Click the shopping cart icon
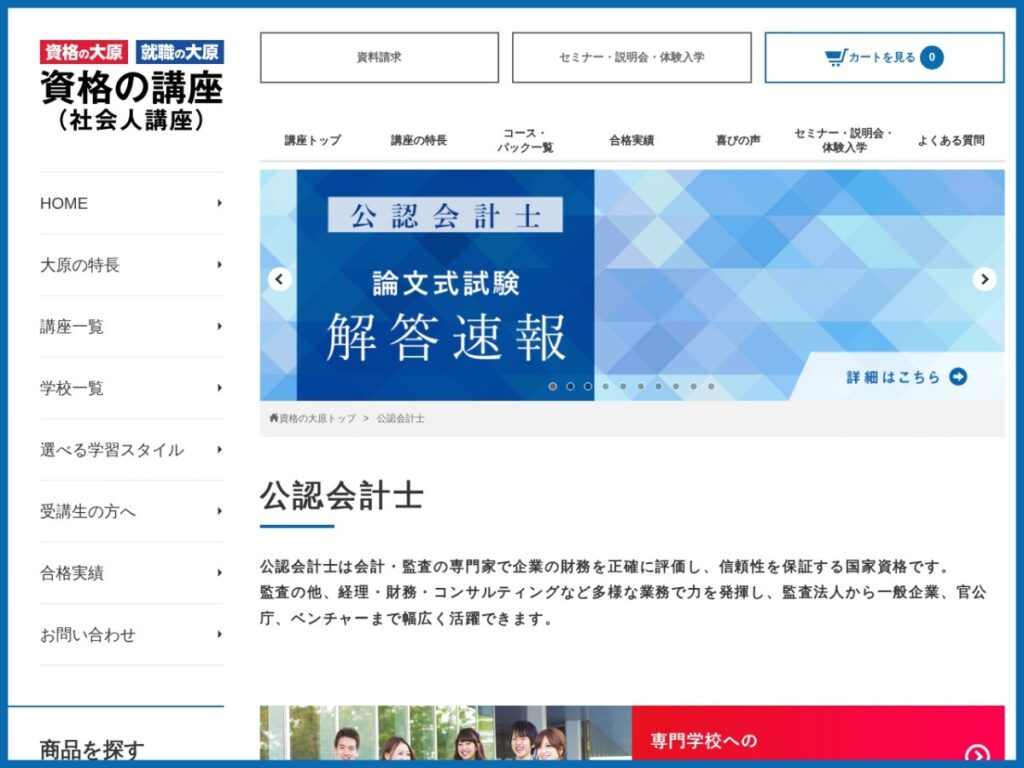The width and height of the screenshot is (1024, 768). point(835,57)
